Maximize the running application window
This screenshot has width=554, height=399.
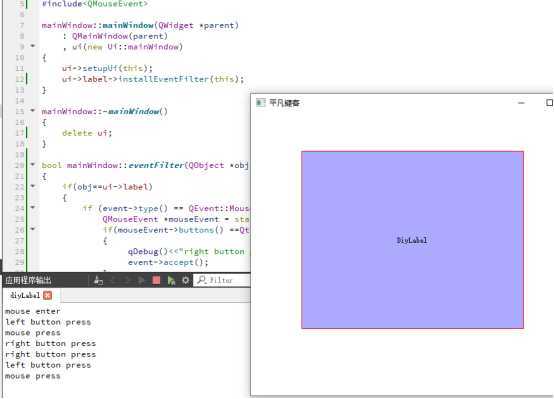[549, 102]
